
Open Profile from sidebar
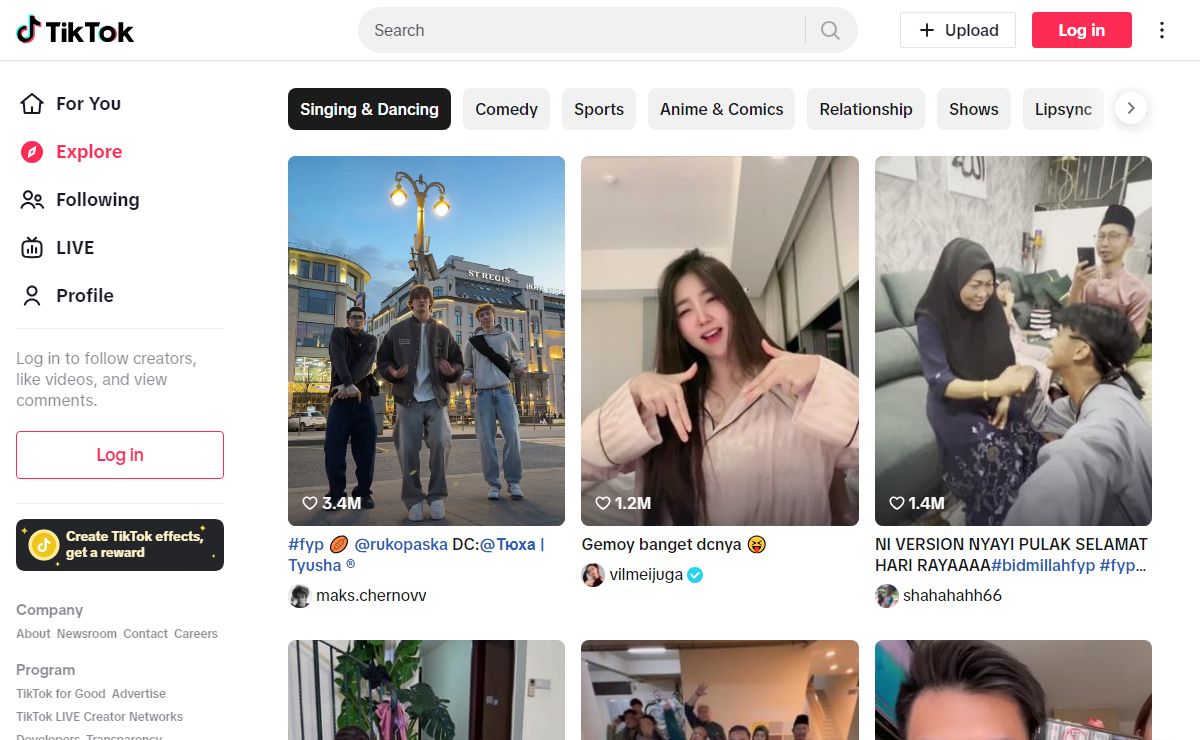(85, 296)
